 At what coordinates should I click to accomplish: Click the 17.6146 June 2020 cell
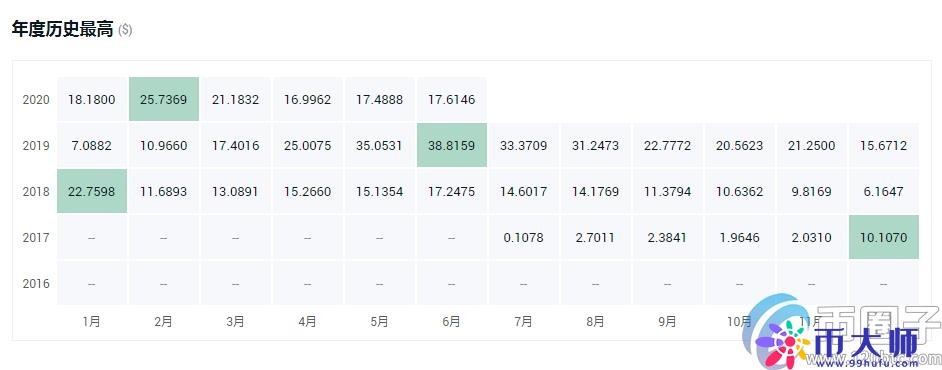coord(451,100)
